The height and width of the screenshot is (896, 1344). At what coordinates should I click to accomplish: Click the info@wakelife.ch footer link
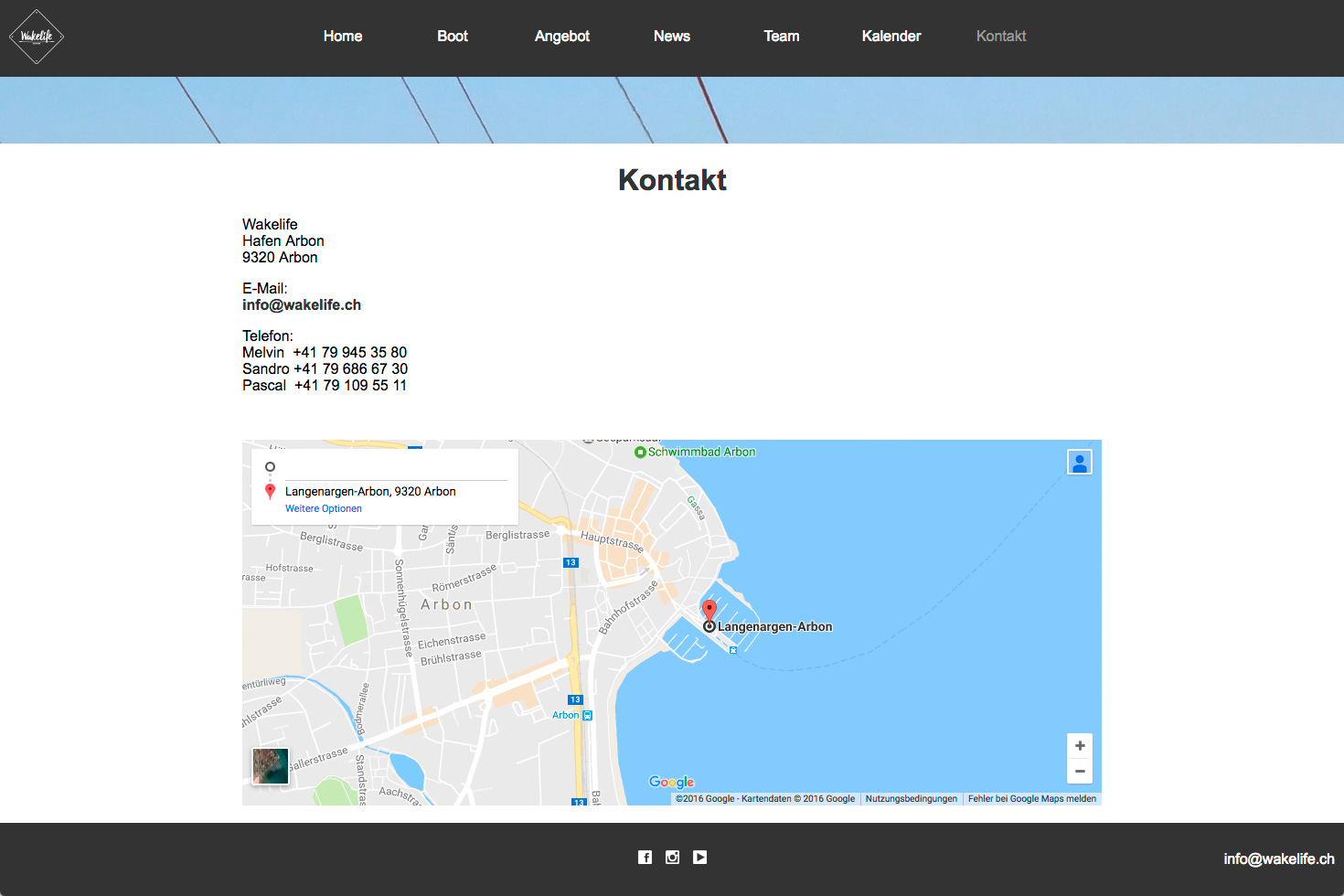tap(1279, 859)
